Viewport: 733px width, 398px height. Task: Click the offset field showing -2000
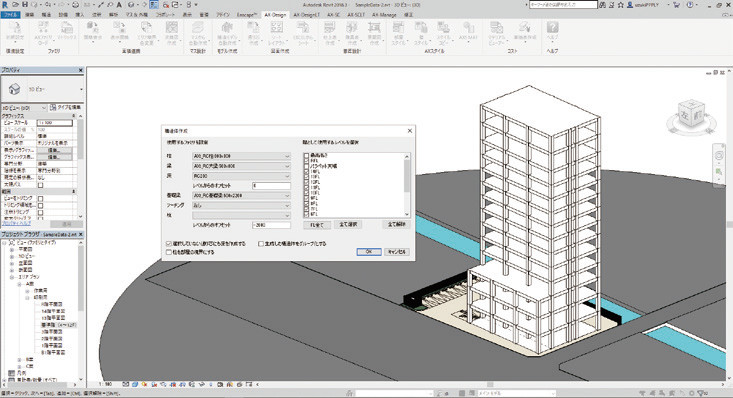pos(271,225)
